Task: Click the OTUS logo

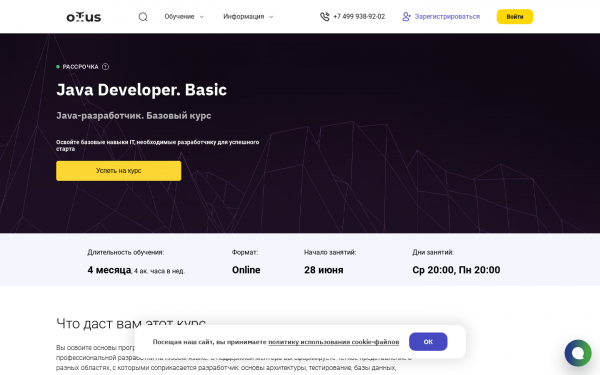Action: click(84, 17)
